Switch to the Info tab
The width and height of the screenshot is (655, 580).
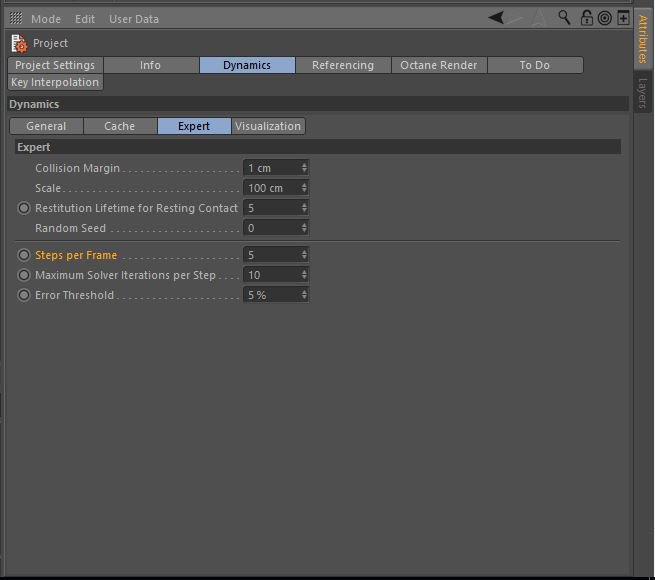point(150,65)
